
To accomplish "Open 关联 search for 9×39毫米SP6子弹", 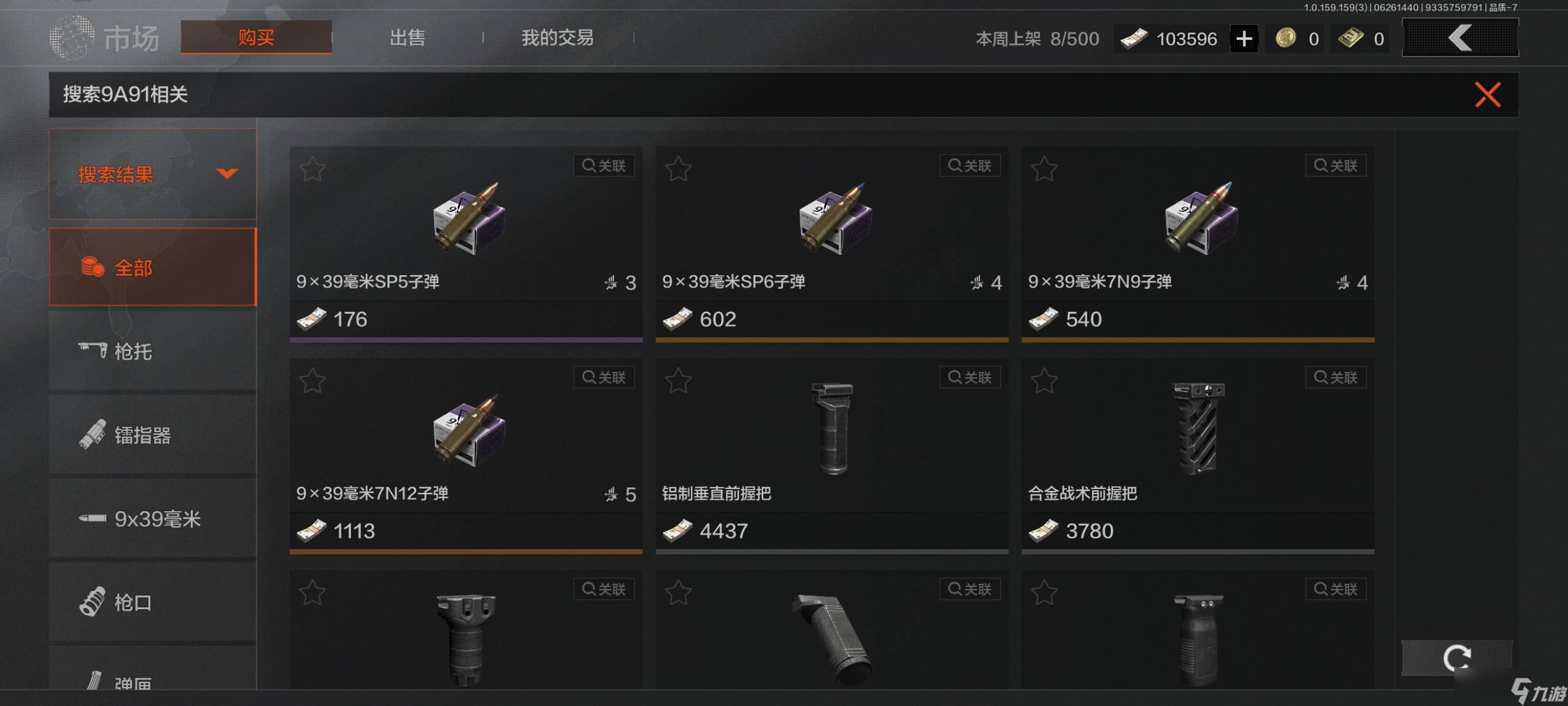I will tap(970, 166).
